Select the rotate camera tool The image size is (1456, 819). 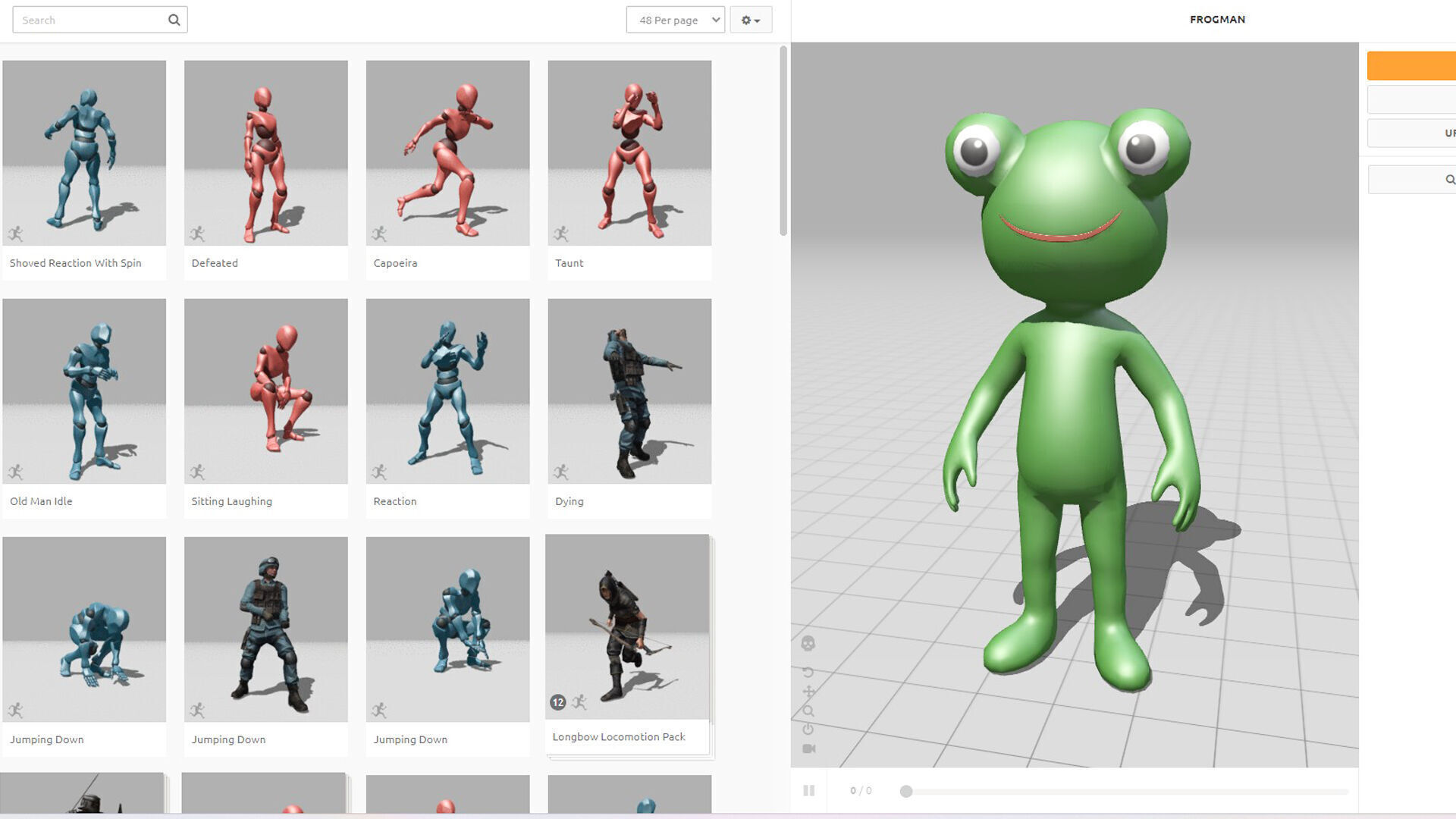808,673
